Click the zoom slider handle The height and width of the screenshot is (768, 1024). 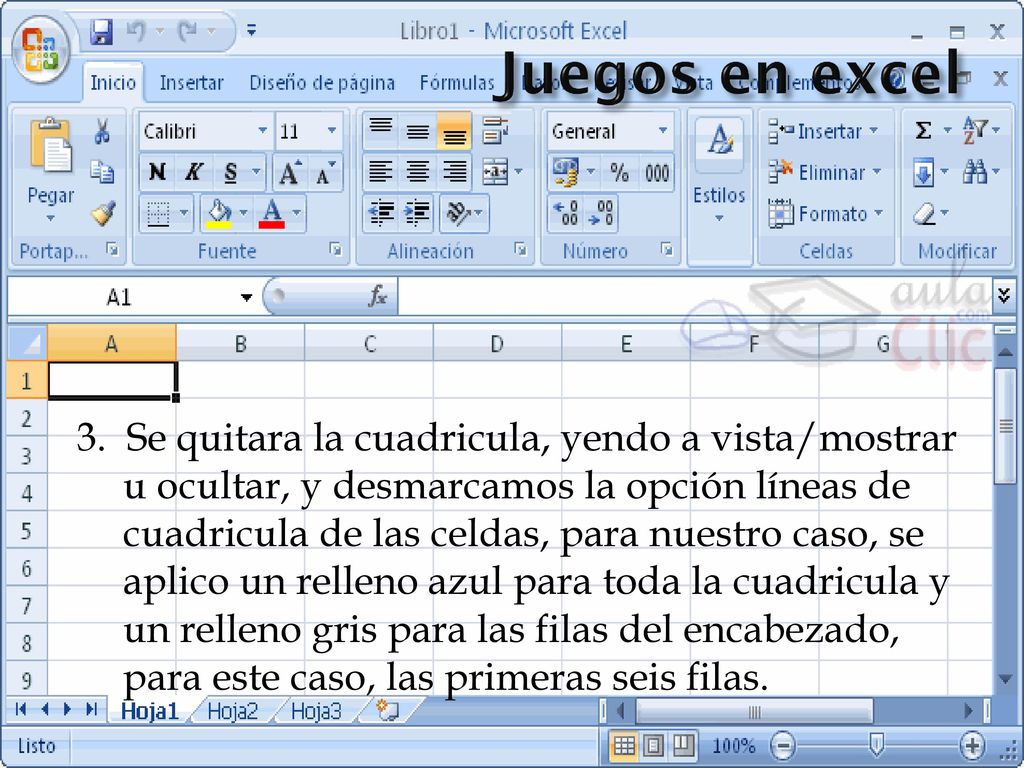pyautogui.click(x=876, y=744)
